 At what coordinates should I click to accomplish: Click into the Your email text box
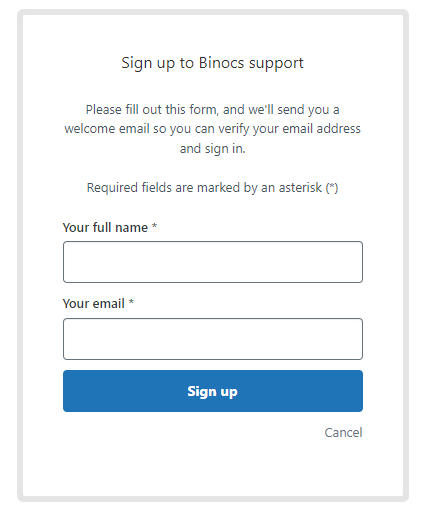click(x=213, y=339)
